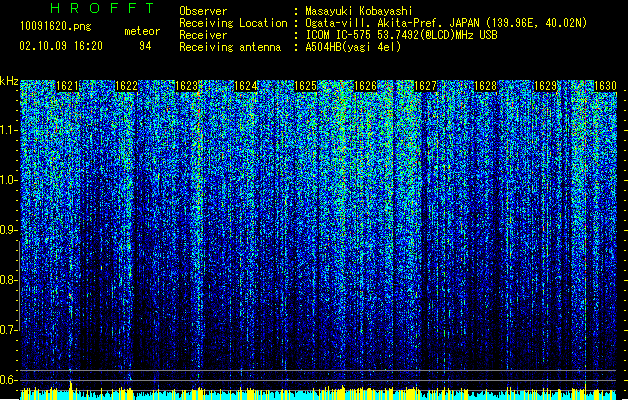This screenshot has height=400, width=629.
Task: Click the 0.7 kHz axis label
Action: (x=9, y=330)
